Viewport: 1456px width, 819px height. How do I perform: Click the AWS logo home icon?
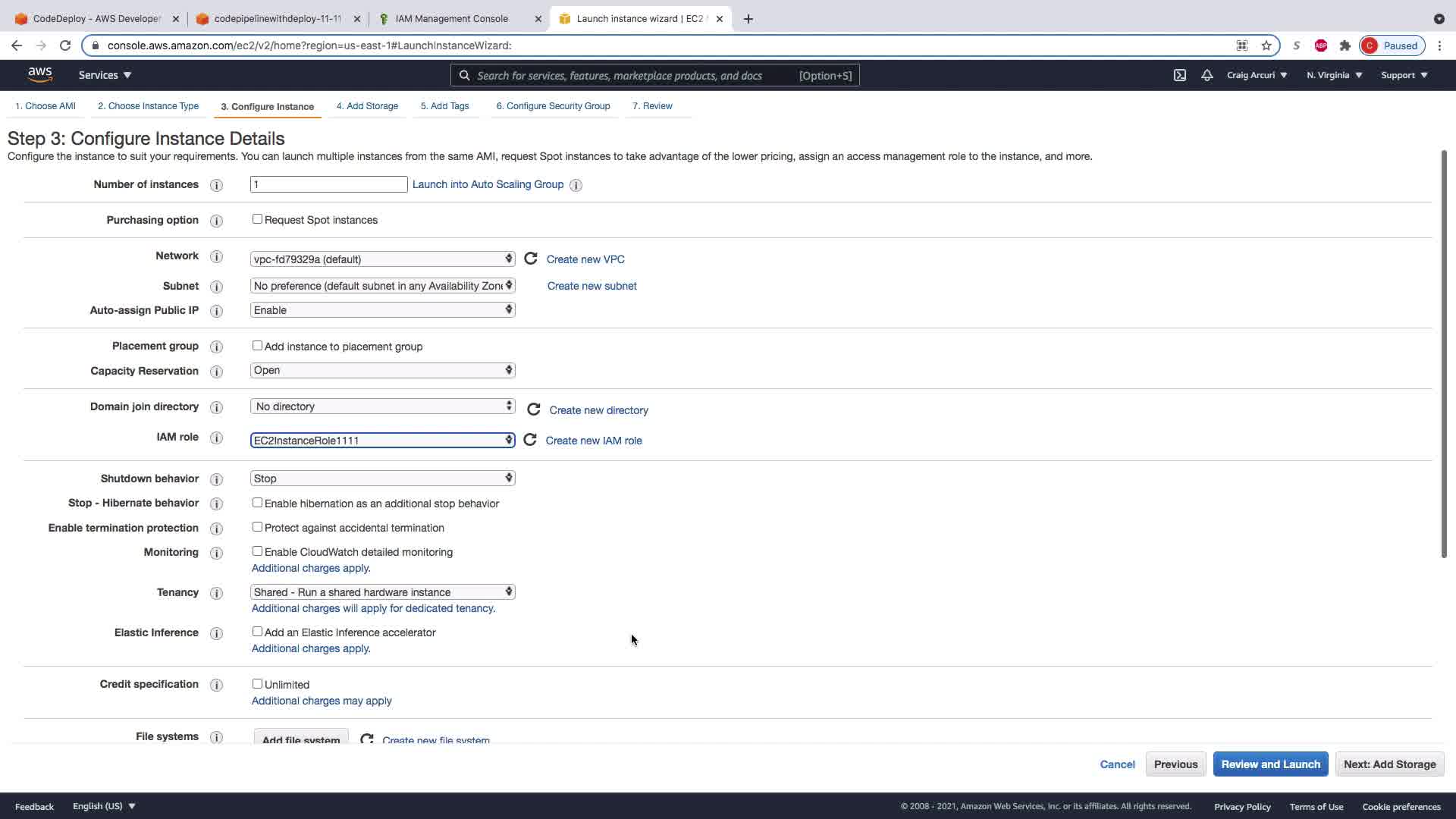(x=40, y=74)
